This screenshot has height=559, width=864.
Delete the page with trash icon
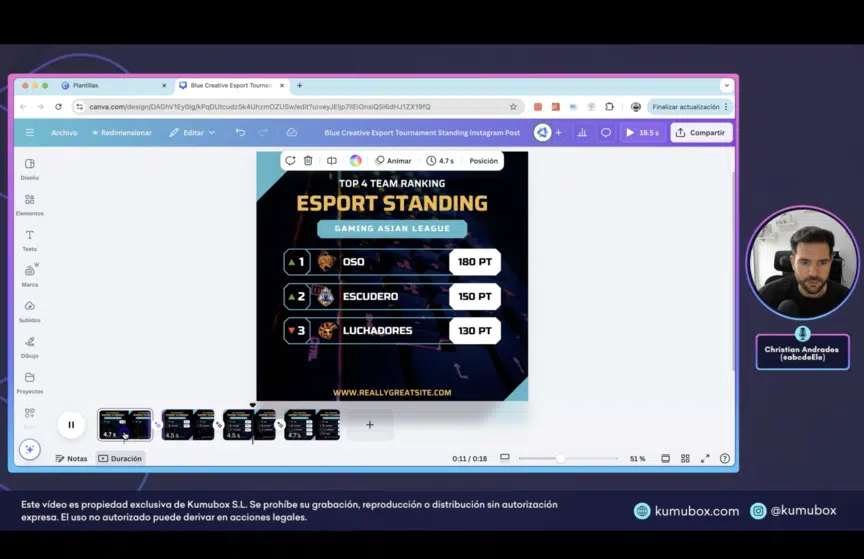coord(308,160)
